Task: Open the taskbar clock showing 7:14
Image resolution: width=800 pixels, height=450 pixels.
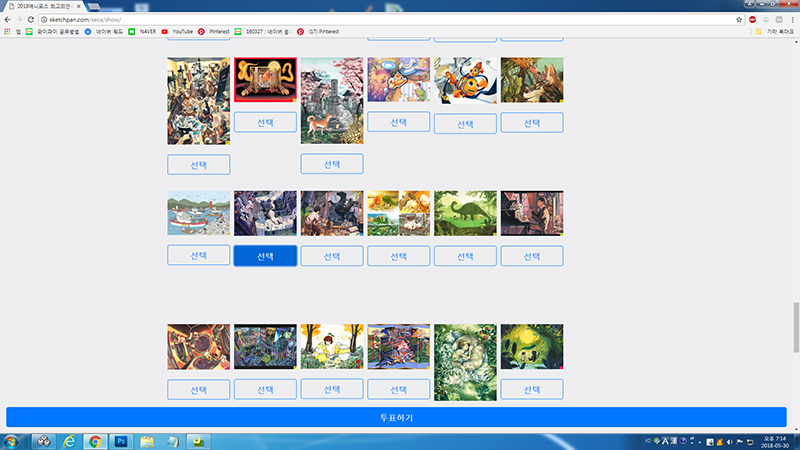Action: [774, 442]
